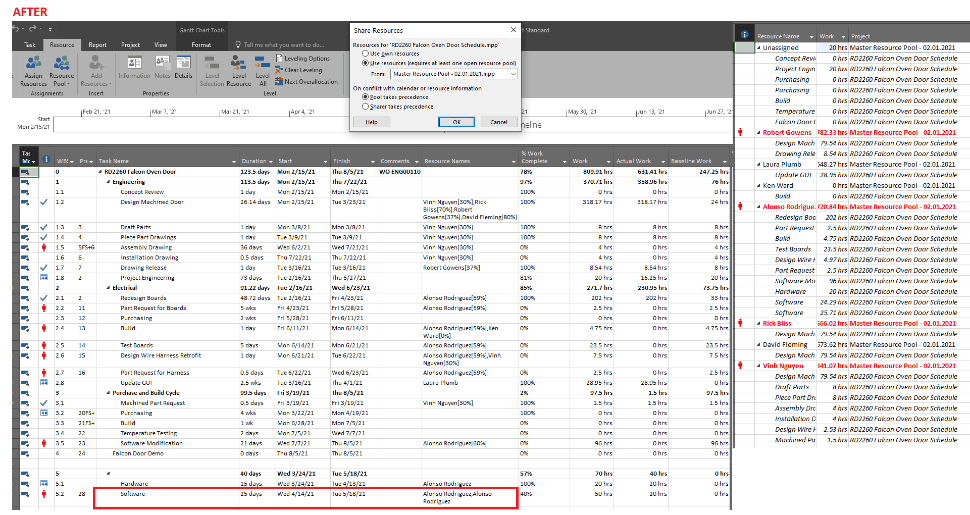Click Clear Leveling
This screenshot has width=970, height=515.
click(299, 70)
